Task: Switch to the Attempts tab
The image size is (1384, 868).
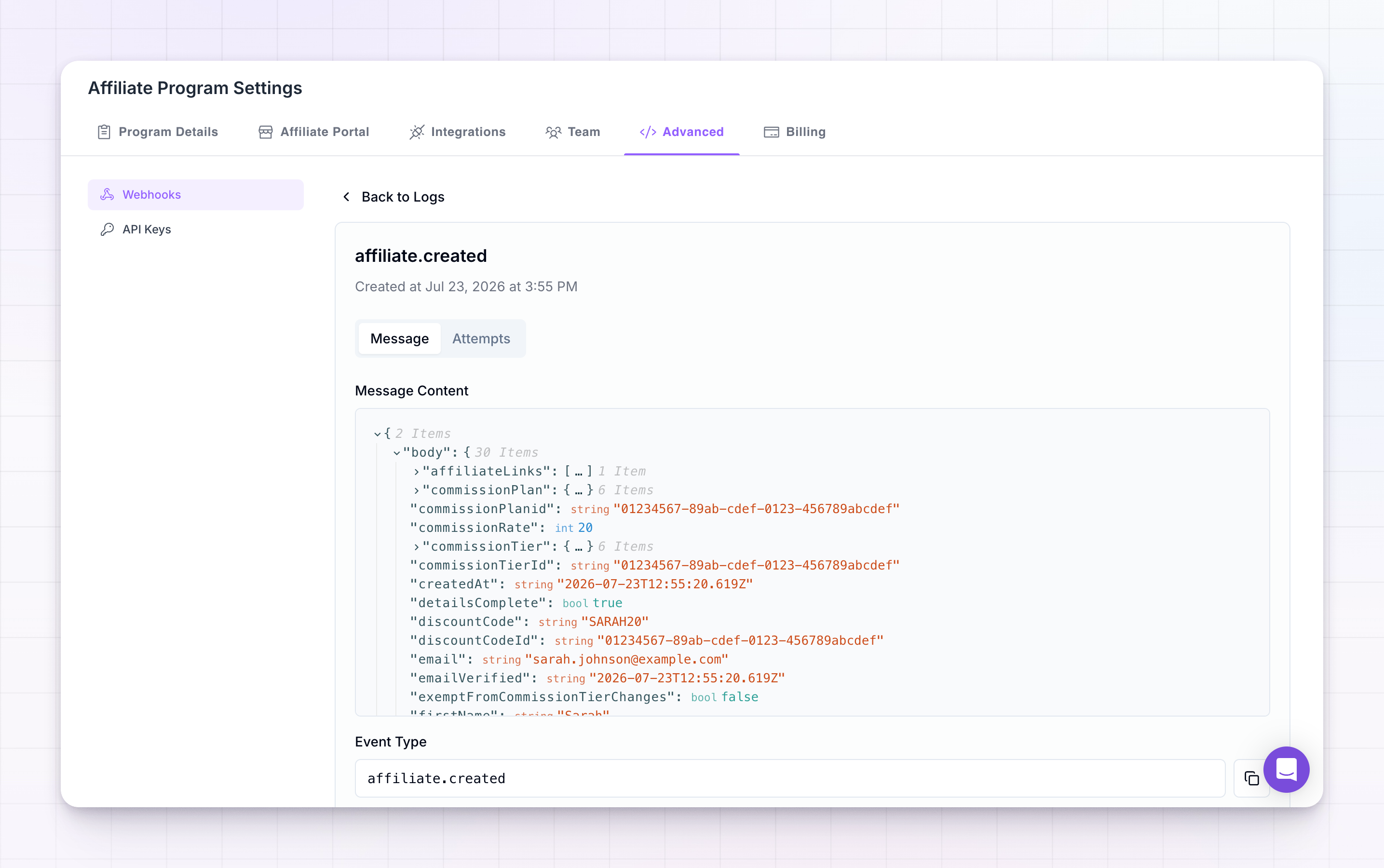Action: coord(481,339)
